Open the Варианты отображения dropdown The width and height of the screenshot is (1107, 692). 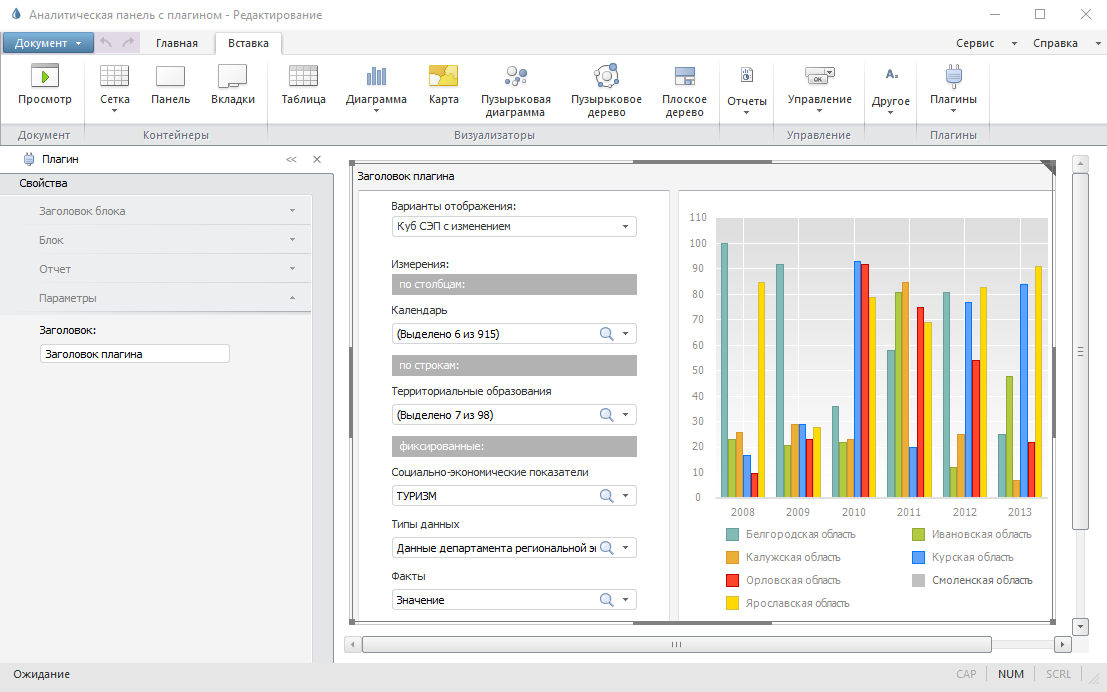pos(625,227)
